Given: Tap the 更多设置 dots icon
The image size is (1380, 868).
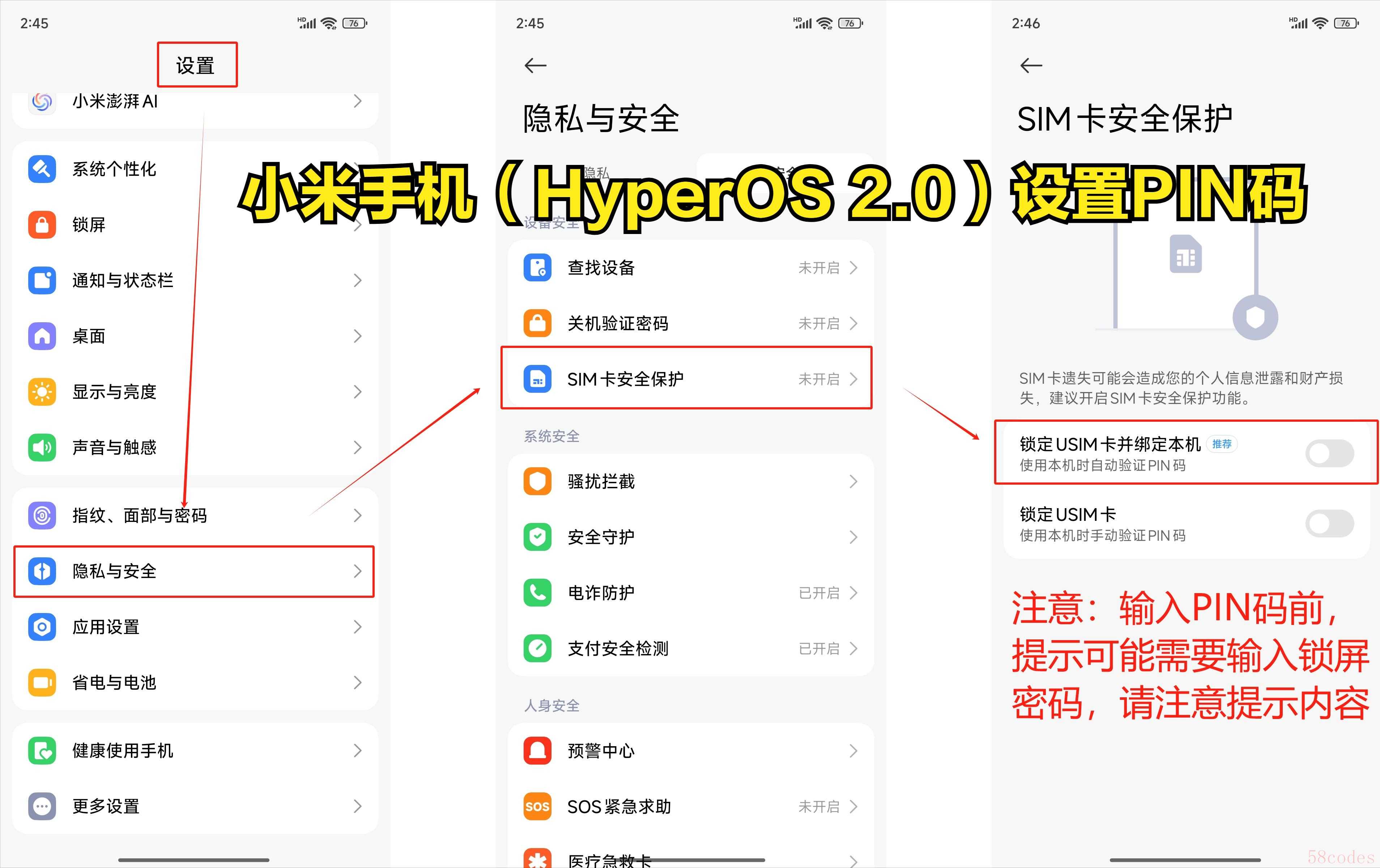Looking at the screenshot, I should point(42,806).
